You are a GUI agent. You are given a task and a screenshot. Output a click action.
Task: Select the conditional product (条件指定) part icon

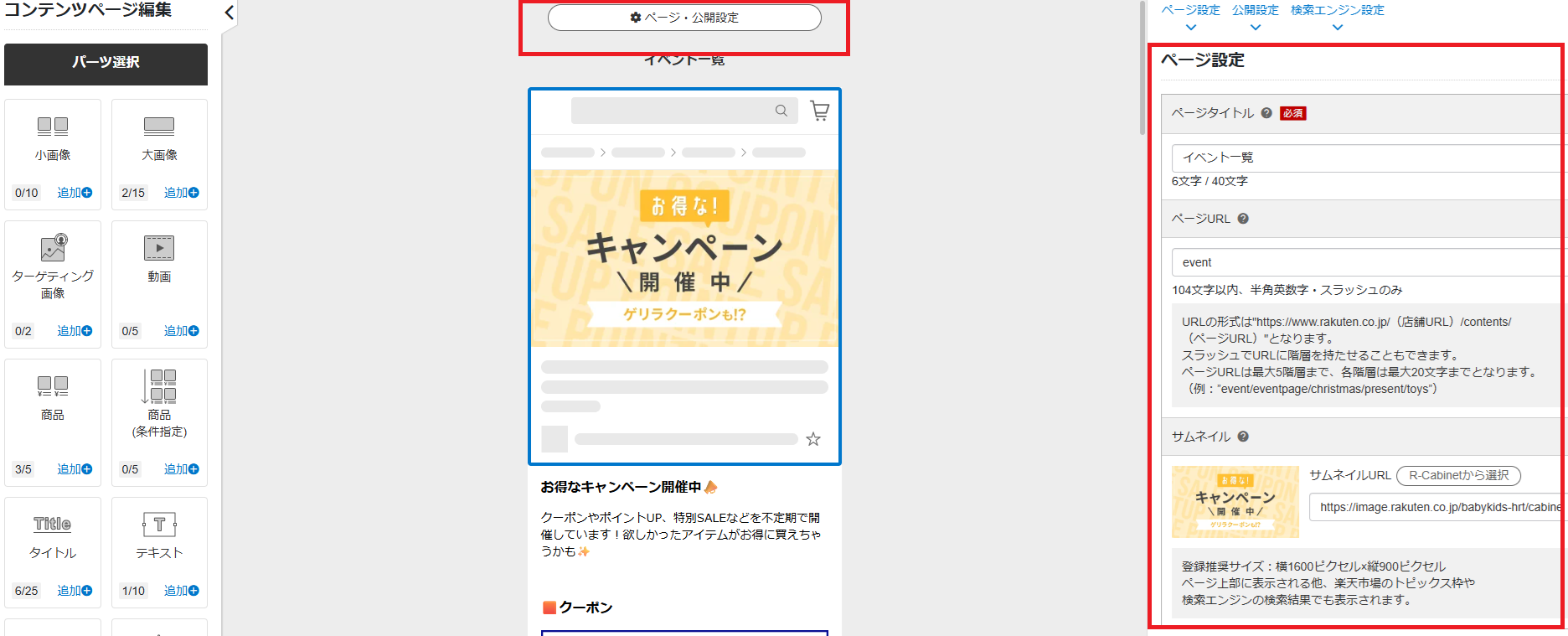159,385
